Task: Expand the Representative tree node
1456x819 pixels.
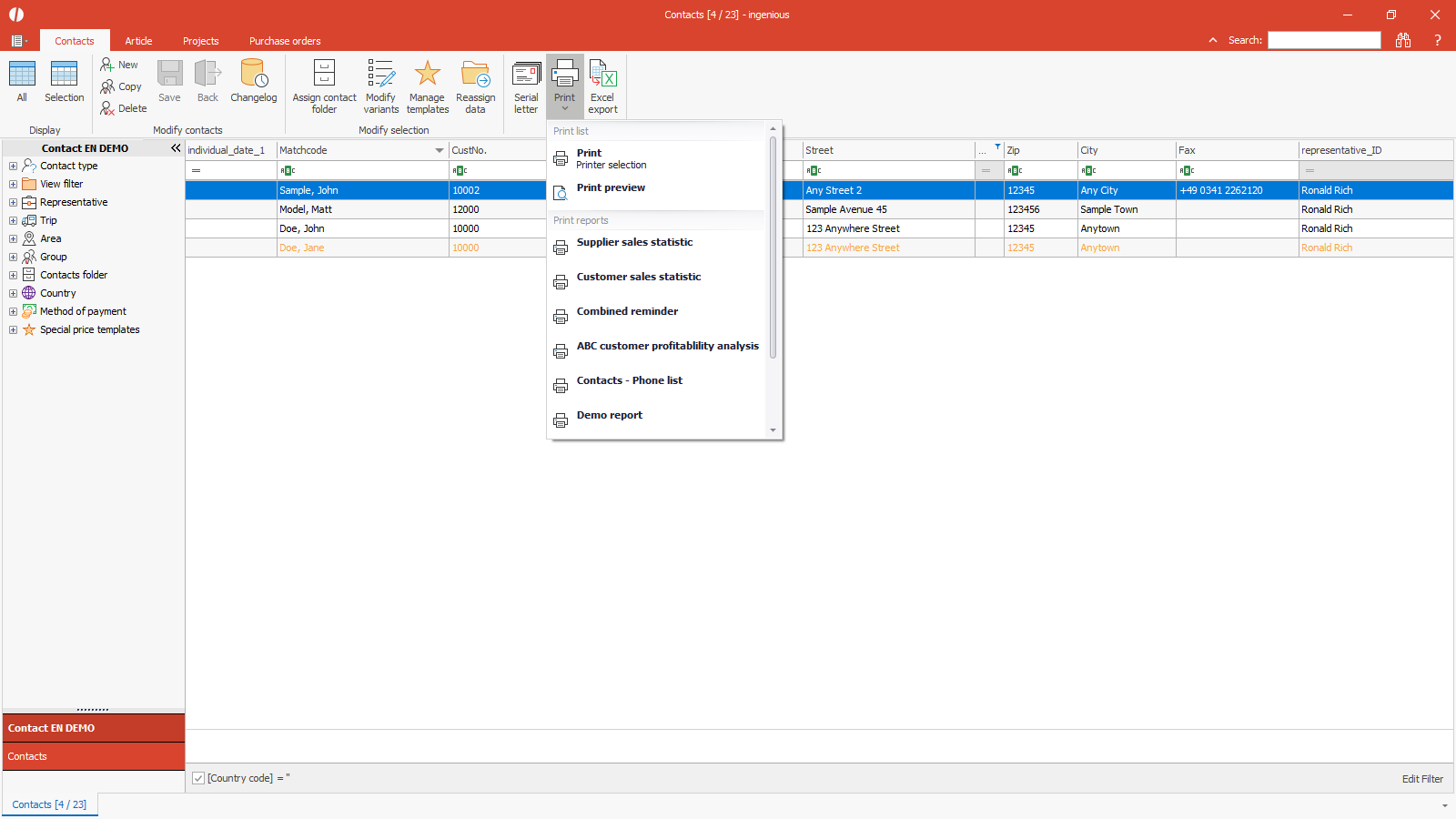Action: pyautogui.click(x=13, y=202)
